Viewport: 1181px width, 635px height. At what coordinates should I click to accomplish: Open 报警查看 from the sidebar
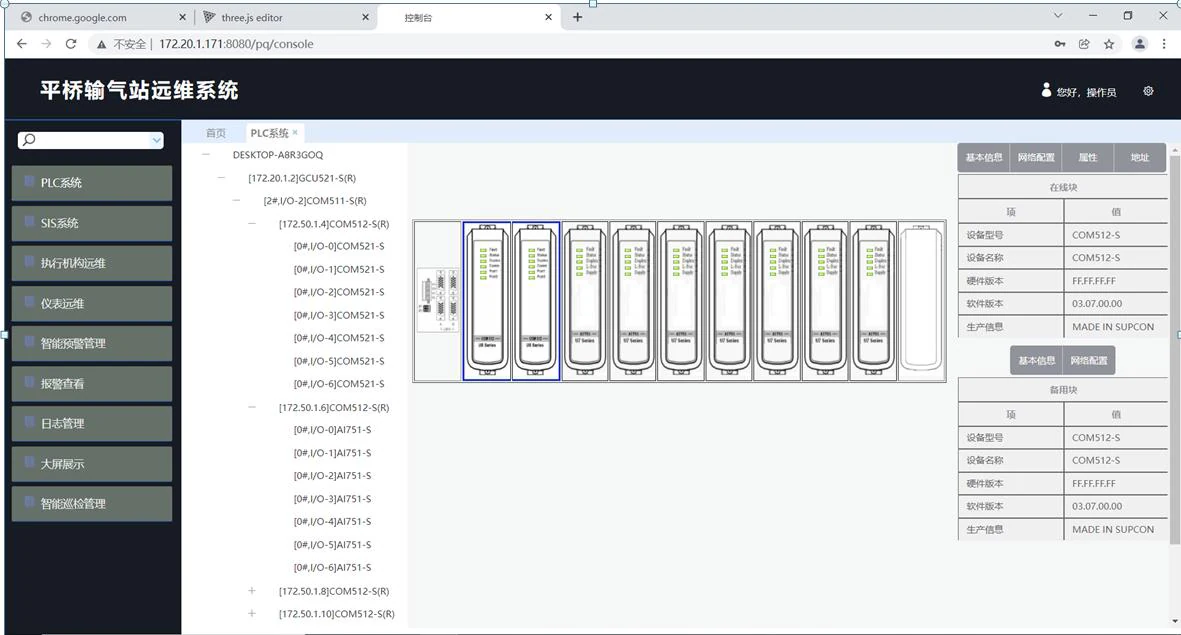pyautogui.click(x=92, y=383)
